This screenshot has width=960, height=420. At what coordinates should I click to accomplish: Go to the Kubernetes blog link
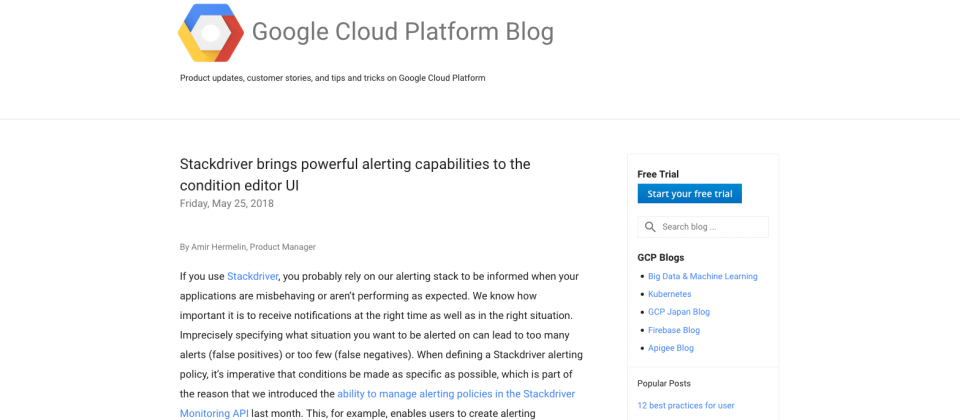click(x=669, y=294)
